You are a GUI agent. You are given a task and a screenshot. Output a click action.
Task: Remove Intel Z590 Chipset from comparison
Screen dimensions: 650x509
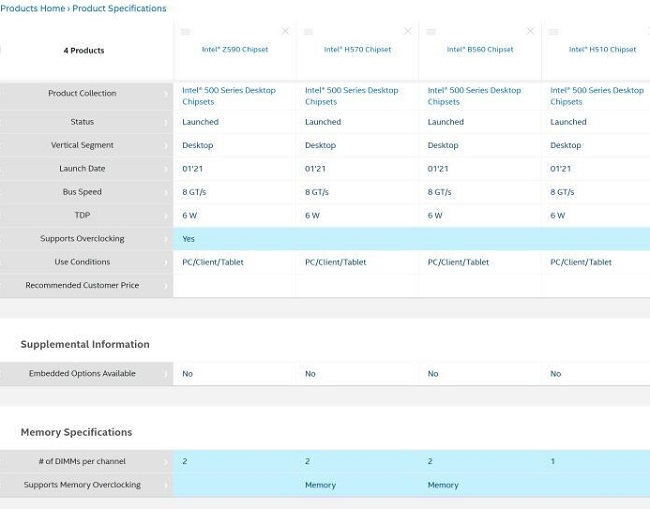(285, 31)
